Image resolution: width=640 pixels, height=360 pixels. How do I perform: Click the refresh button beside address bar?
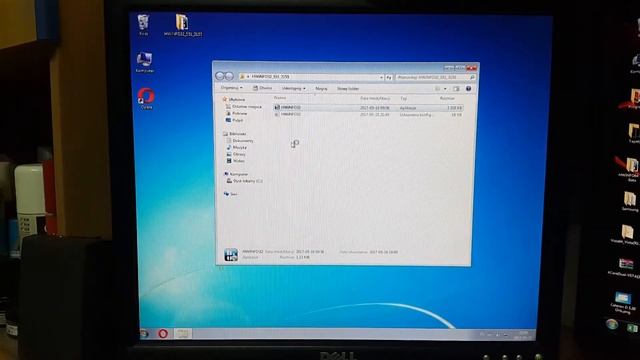click(389, 77)
